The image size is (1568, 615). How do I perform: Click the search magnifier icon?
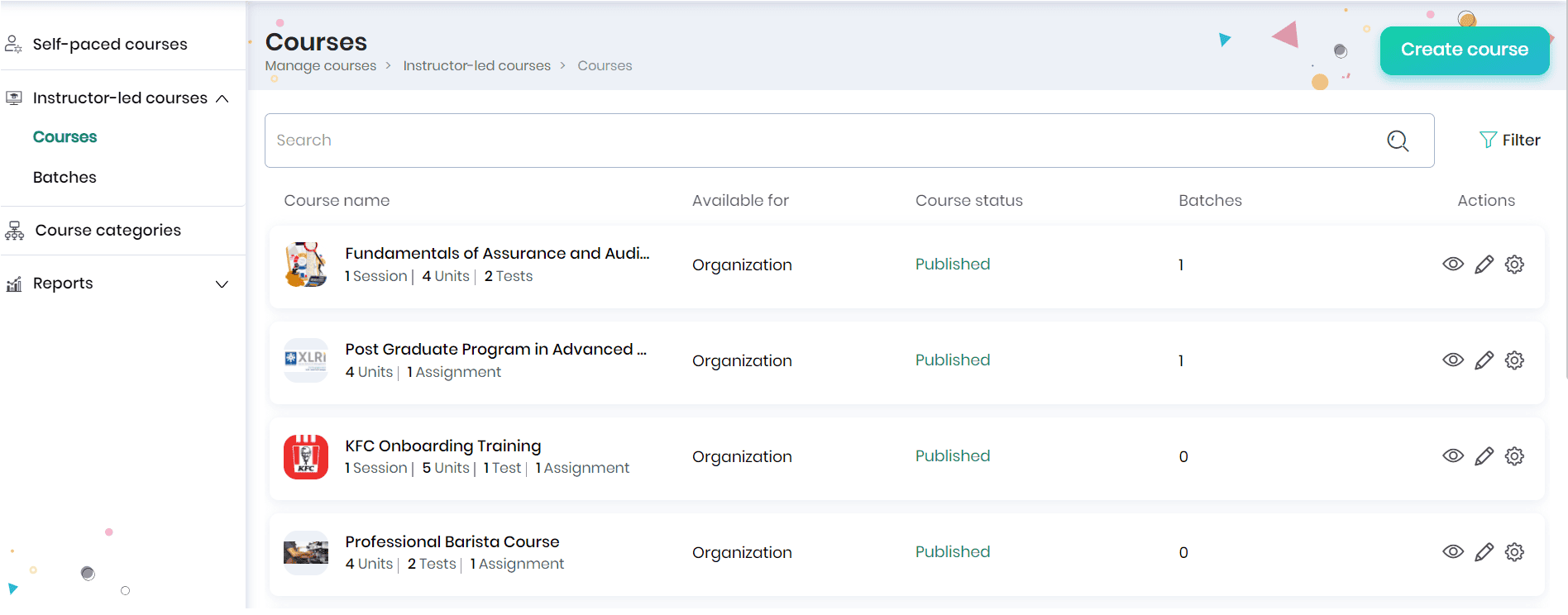click(1398, 141)
